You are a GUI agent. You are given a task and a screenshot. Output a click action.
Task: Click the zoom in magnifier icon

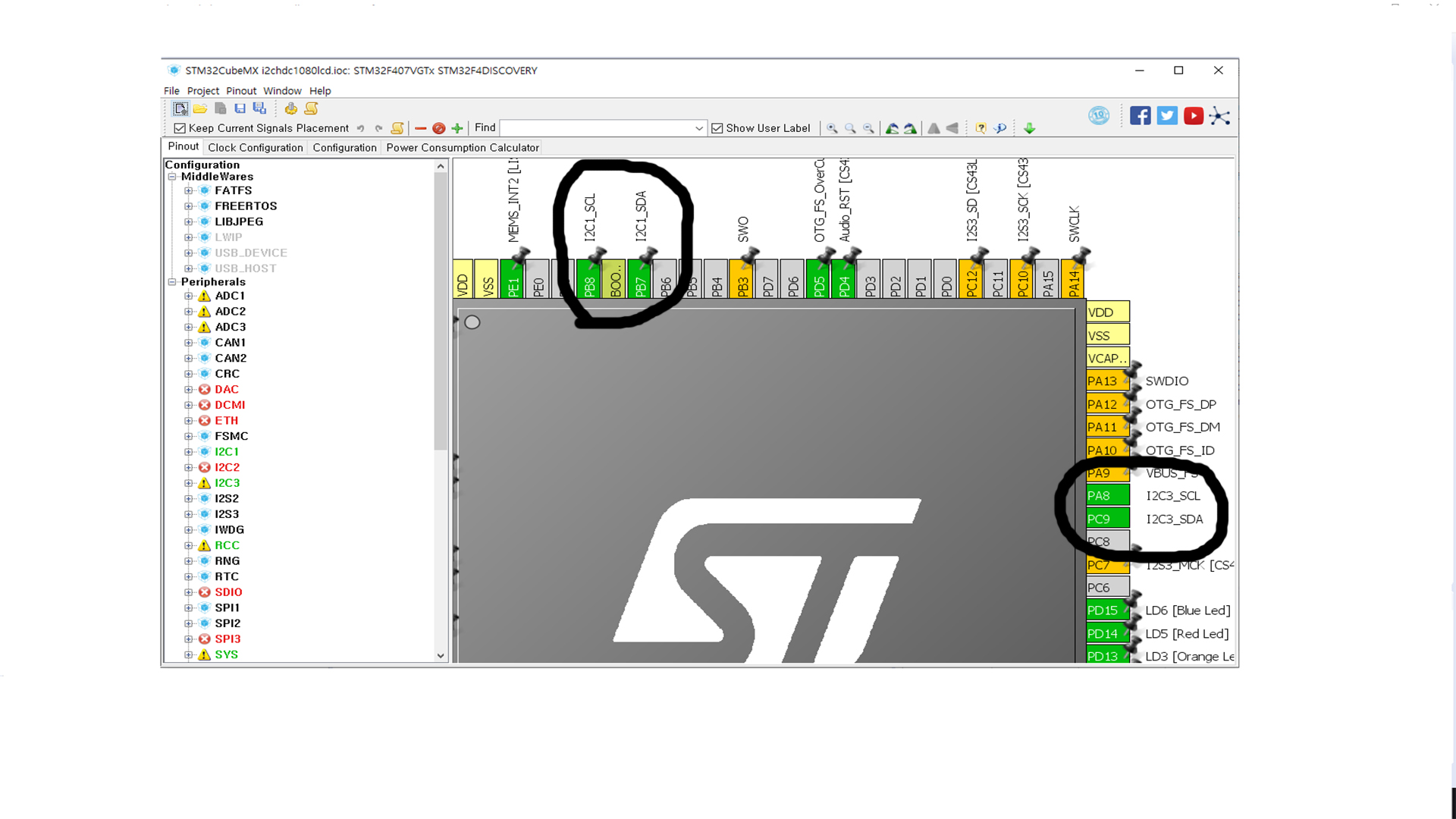point(832,128)
